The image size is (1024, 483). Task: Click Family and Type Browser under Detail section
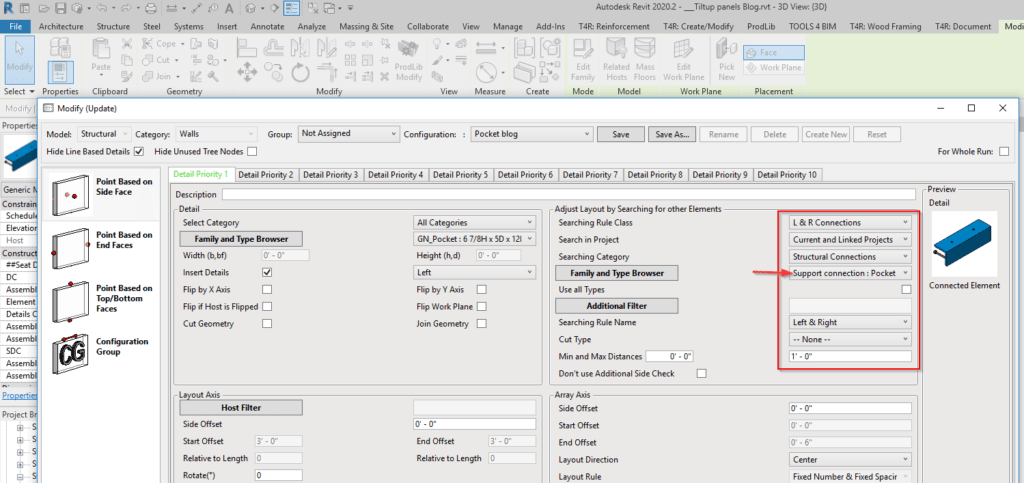tap(240, 239)
